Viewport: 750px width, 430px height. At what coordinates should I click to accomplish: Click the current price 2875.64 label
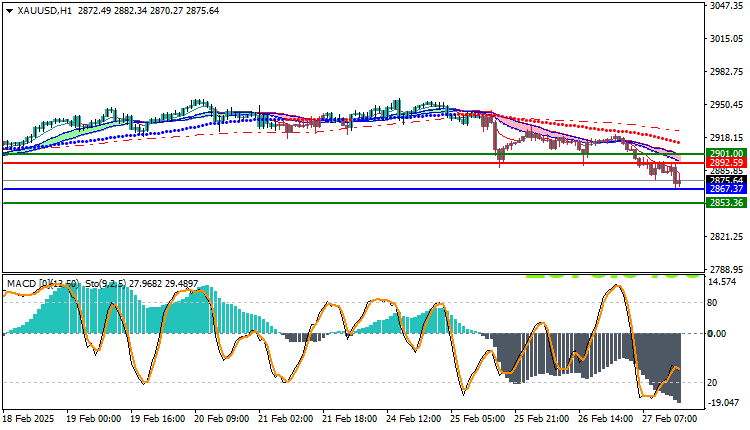point(726,180)
